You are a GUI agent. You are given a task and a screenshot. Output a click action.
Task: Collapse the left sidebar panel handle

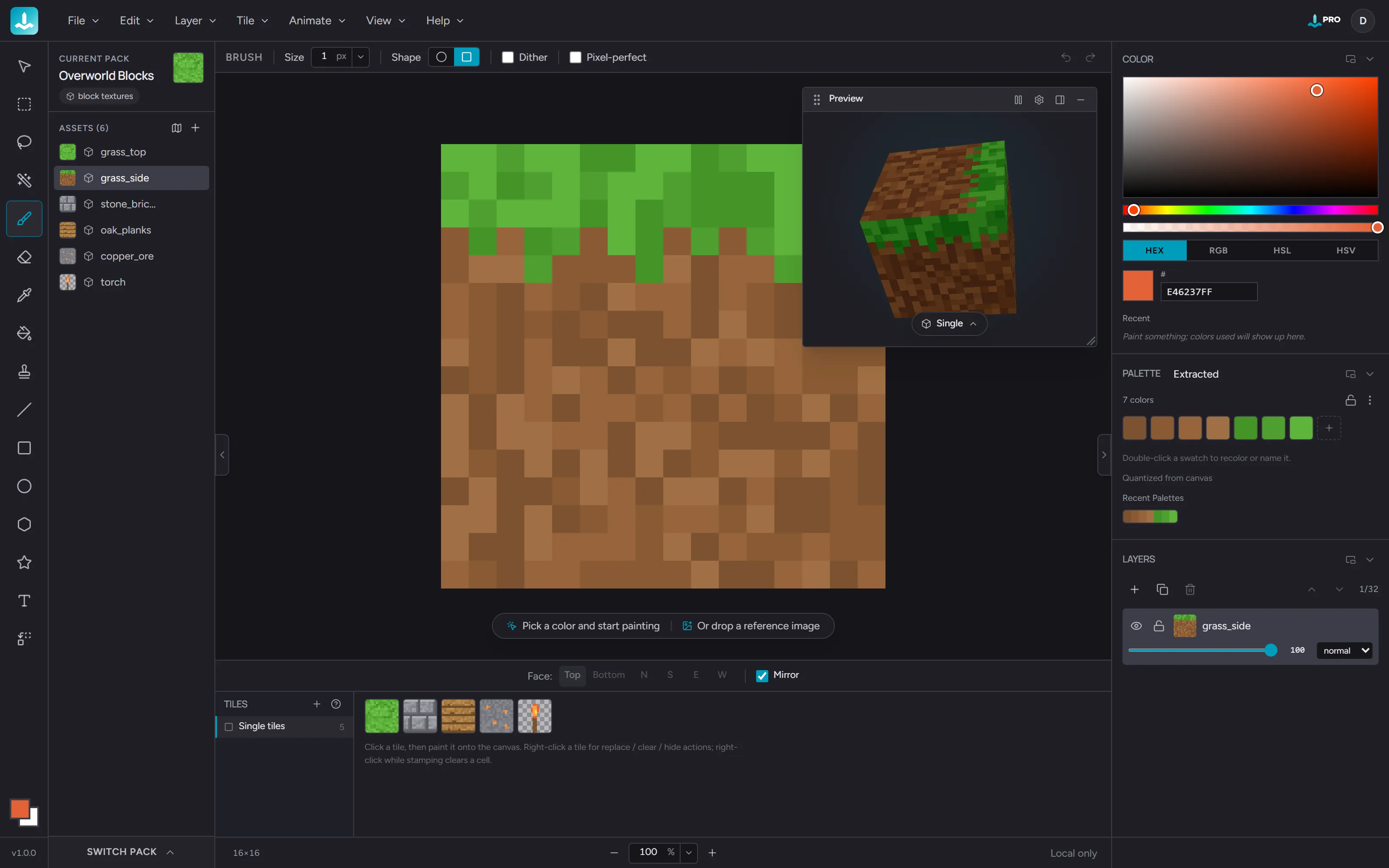click(222, 455)
